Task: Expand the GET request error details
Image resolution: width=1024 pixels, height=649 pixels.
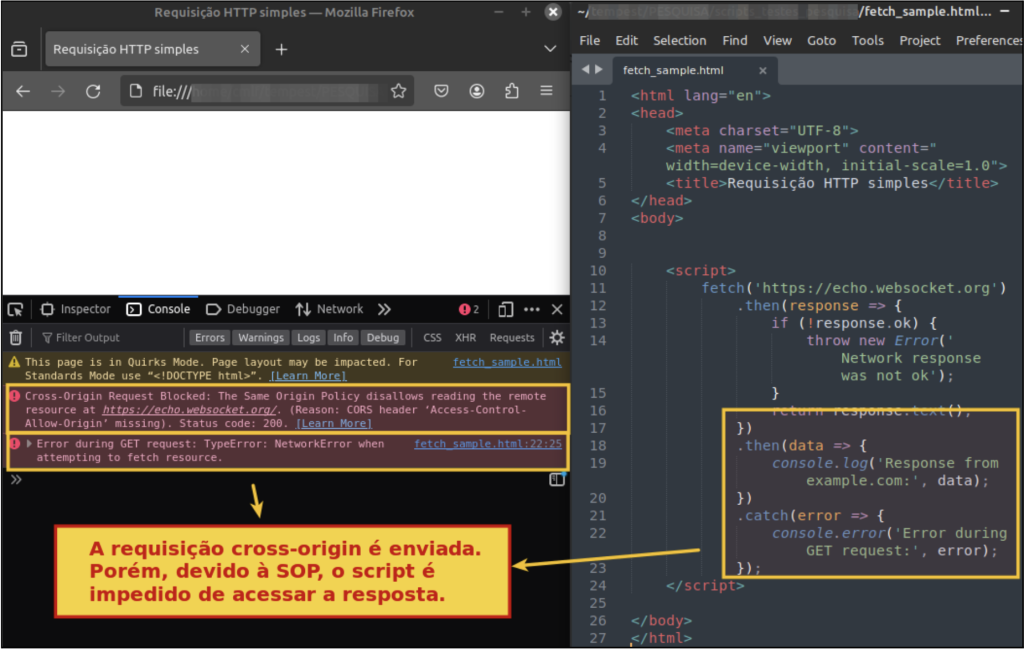Action: tap(29, 444)
